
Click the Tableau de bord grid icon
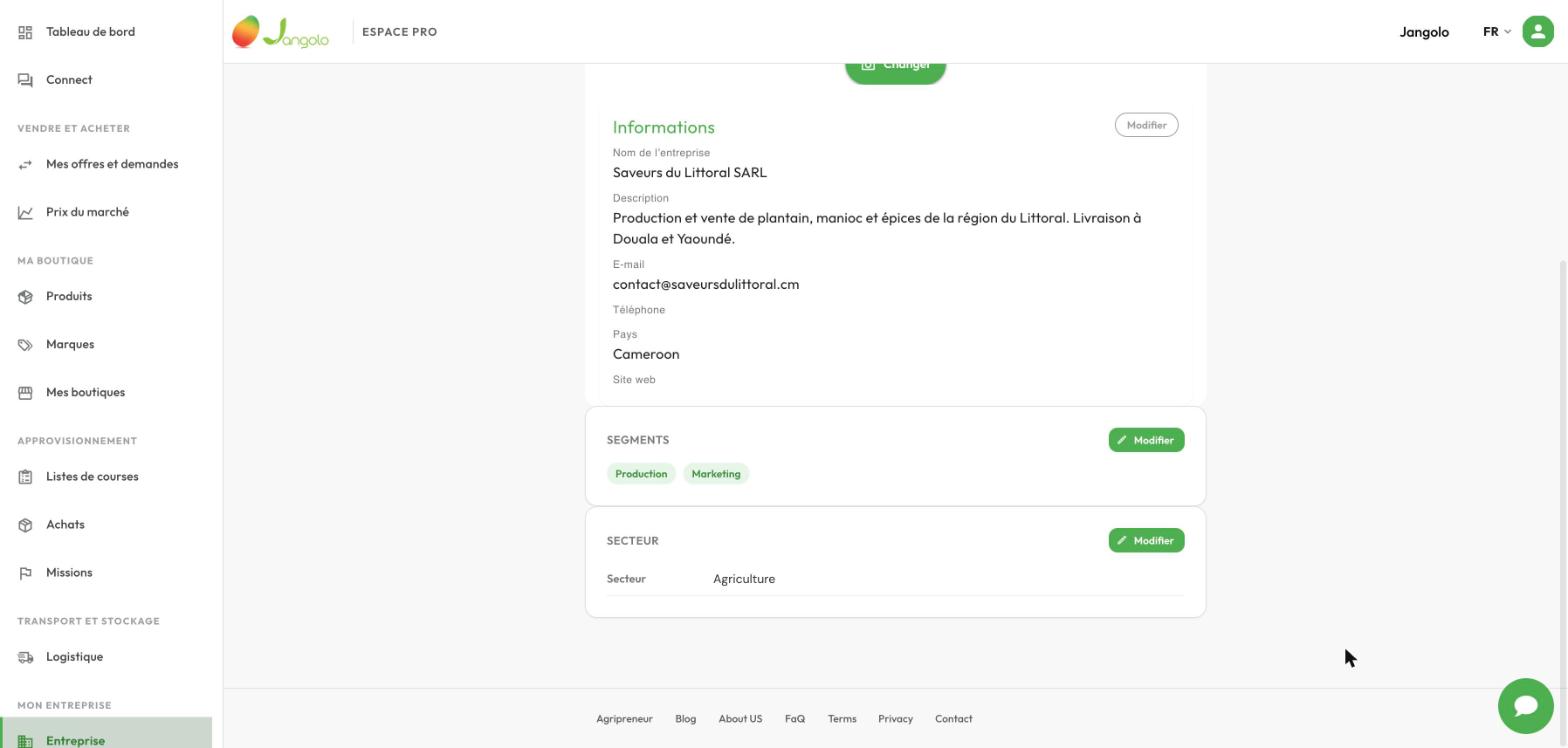[x=25, y=32]
